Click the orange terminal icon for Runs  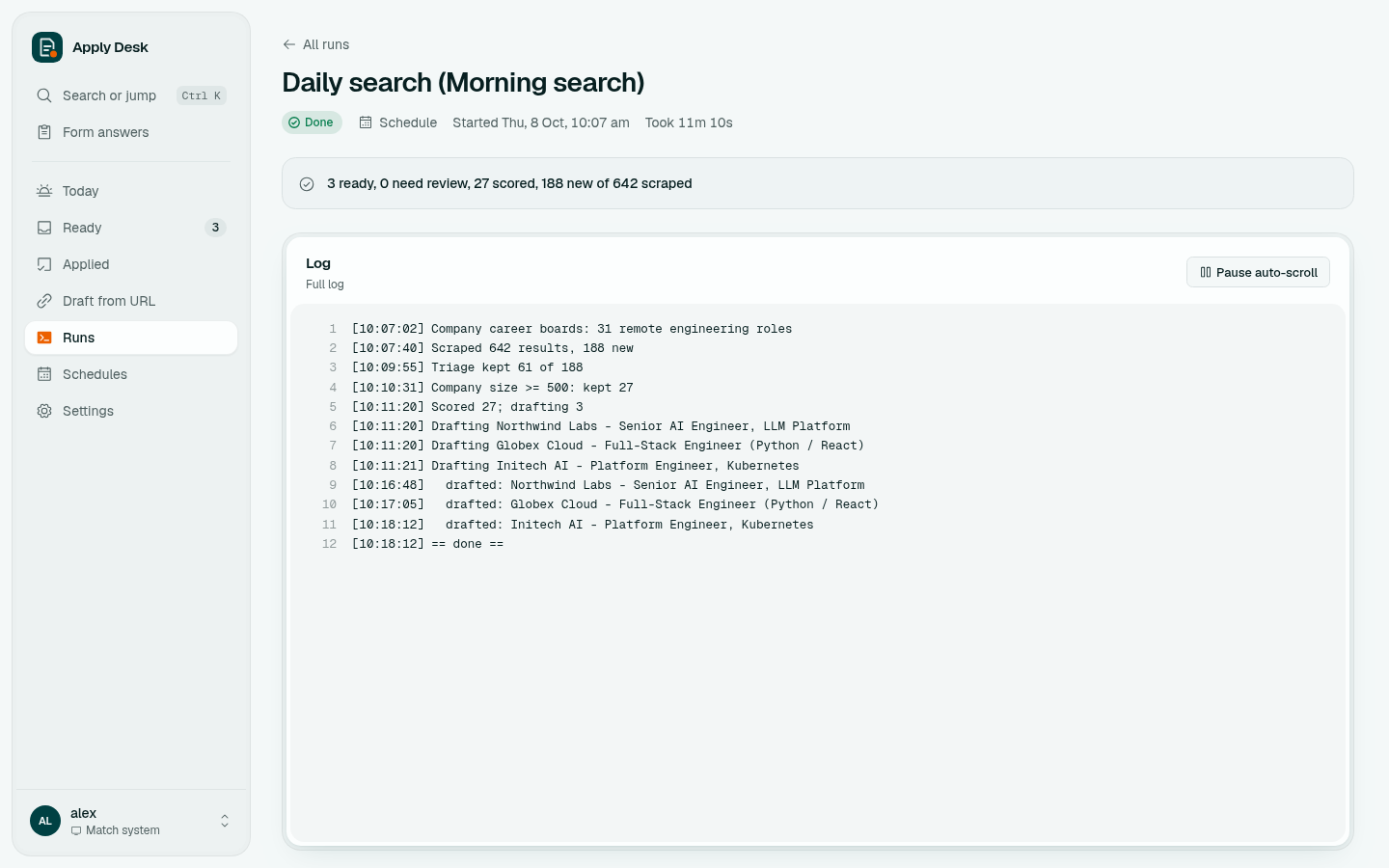(44, 338)
